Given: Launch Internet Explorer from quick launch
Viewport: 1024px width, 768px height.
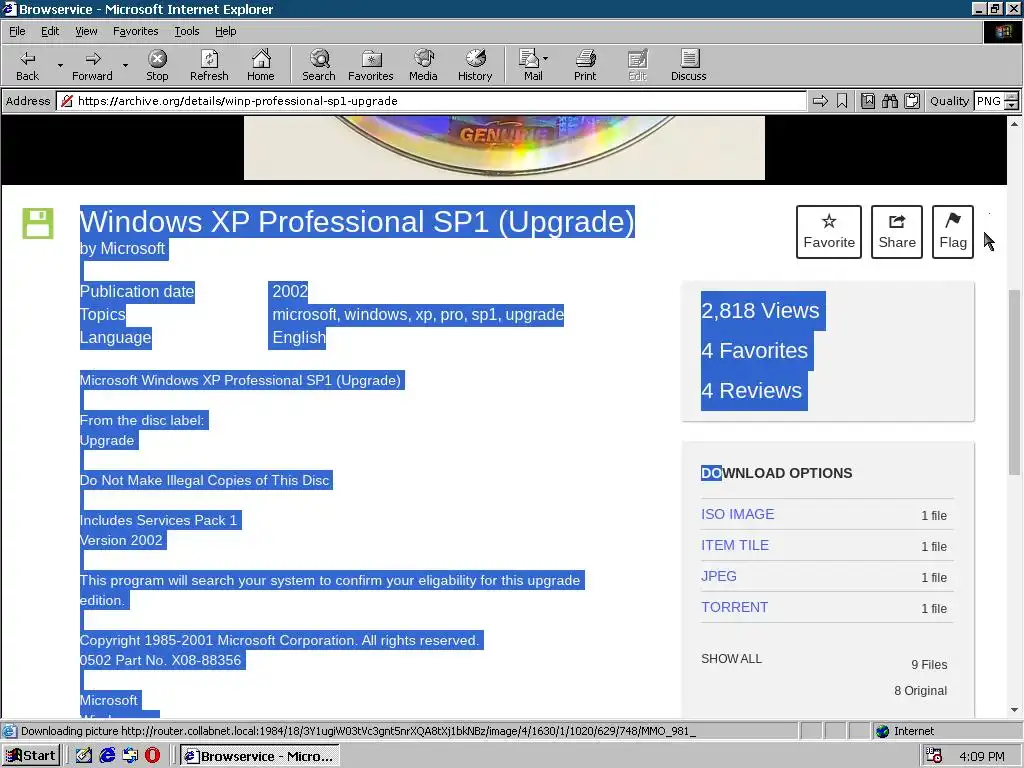Looking at the screenshot, I should click(x=107, y=756).
